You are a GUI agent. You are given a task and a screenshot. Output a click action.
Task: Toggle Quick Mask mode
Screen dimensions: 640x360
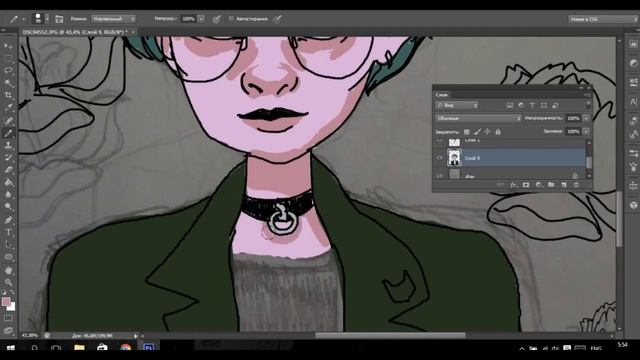click(x=8, y=318)
